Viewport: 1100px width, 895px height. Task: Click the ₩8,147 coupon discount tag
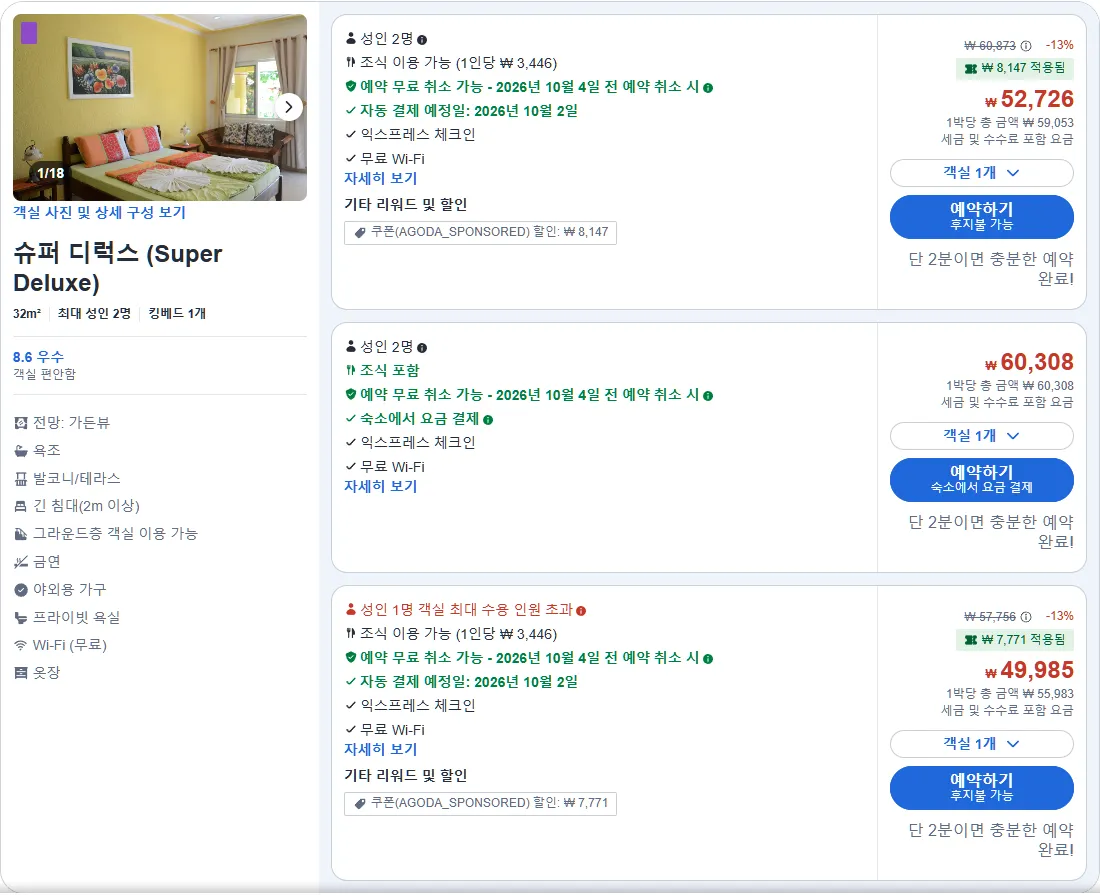(481, 232)
